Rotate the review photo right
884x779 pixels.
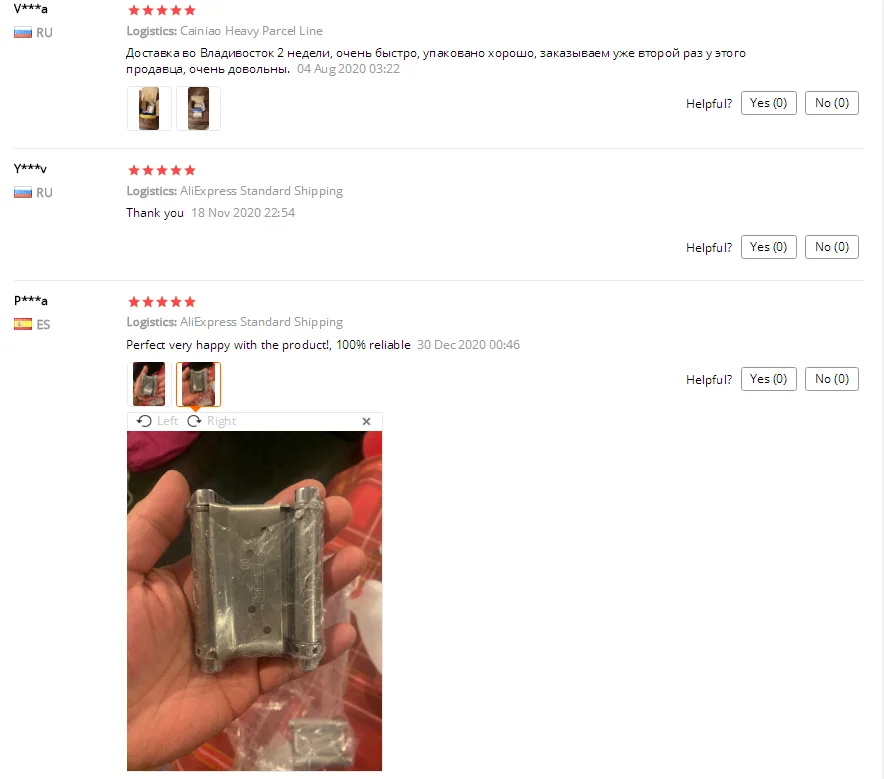211,421
